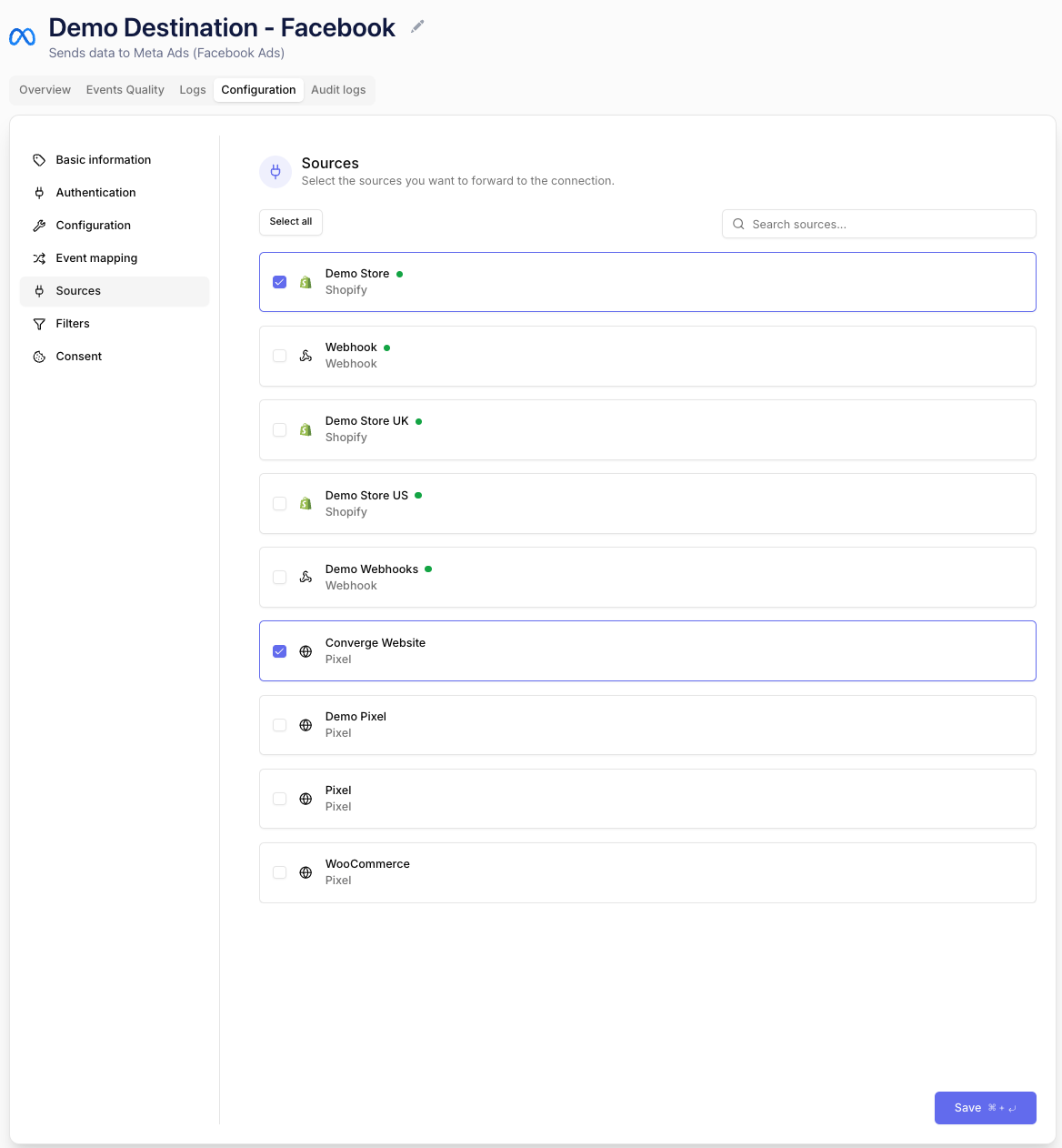1062x1148 pixels.
Task: Go to Authentication settings
Action: click(x=115, y=193)
